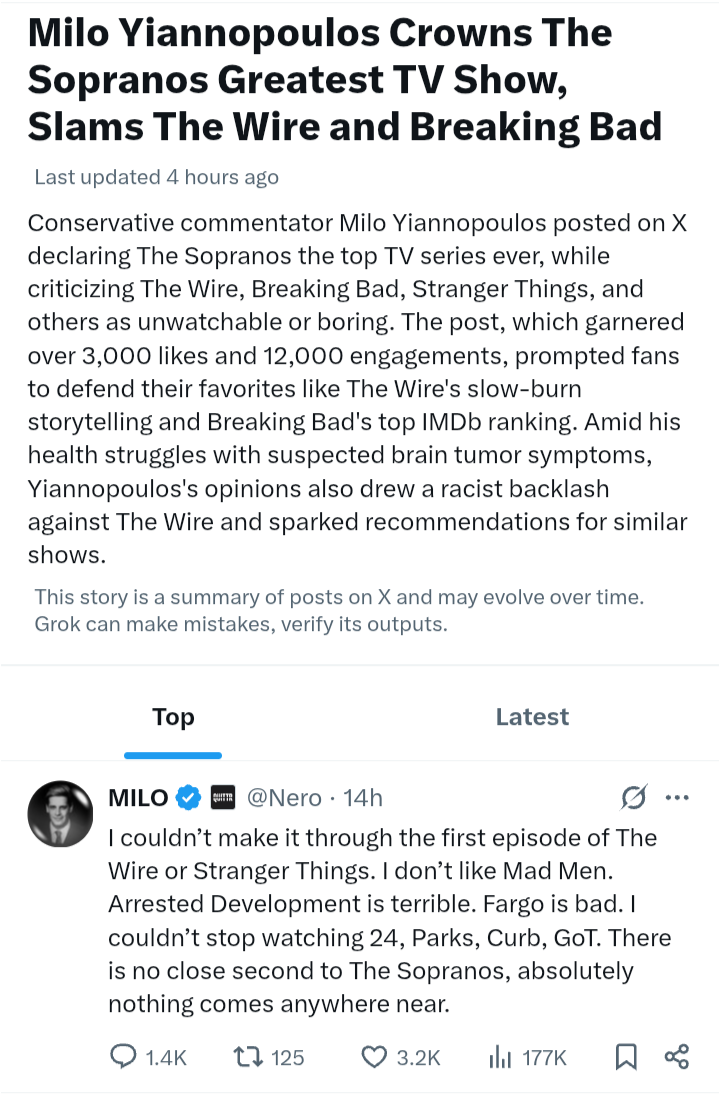Click the share icon on the post

point(677,1057)
